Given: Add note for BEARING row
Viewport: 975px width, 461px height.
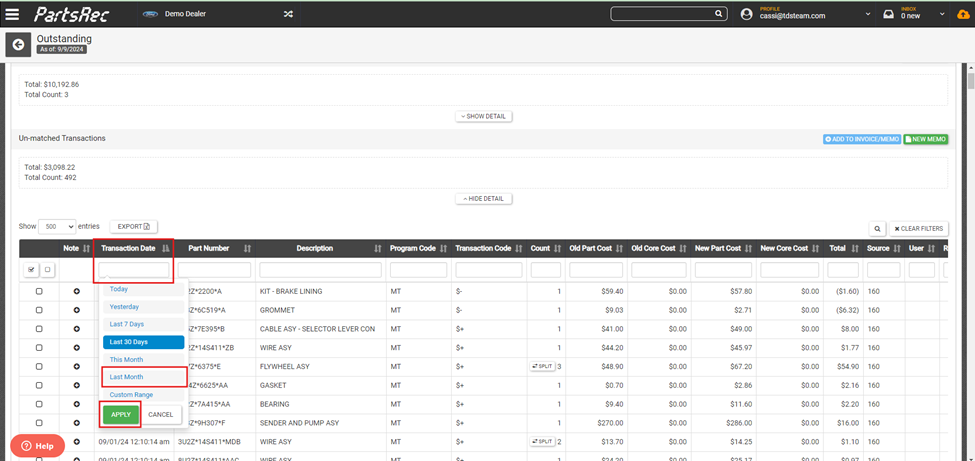Looking at the screenshot, I should click(x=76, y=404).
